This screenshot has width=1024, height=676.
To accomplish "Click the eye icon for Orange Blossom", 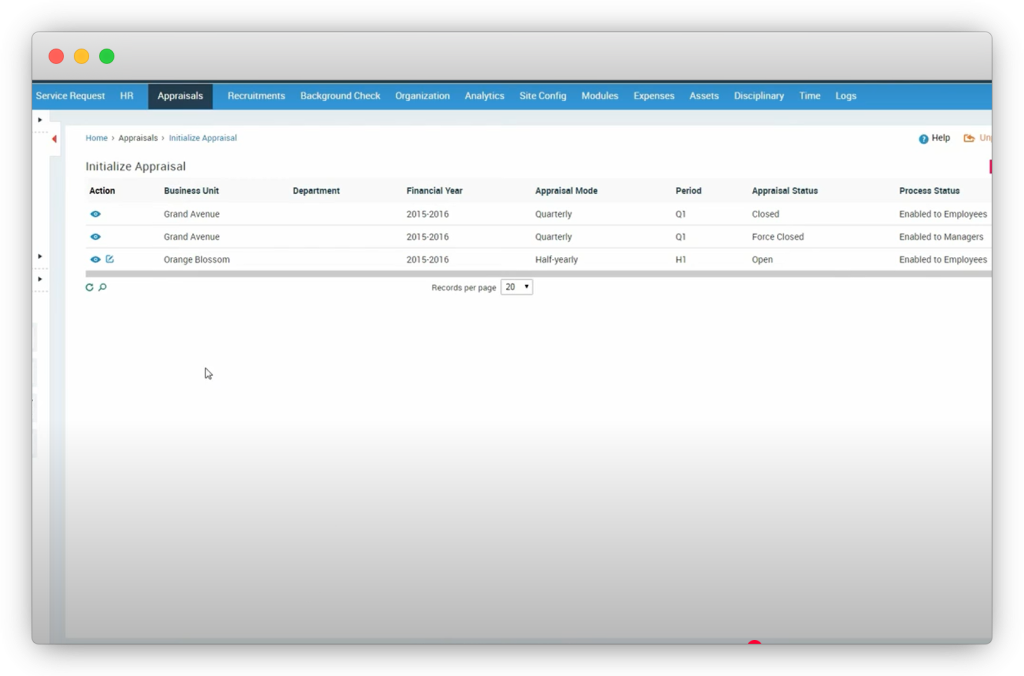I will (x=96, y=260).
